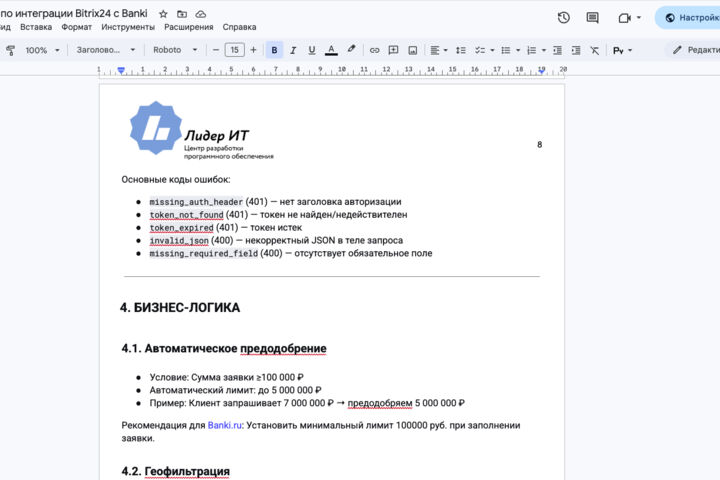Viewport: 720px width, 480px height.
Task: Decrease font size with minus
Action: pos(215,50)
